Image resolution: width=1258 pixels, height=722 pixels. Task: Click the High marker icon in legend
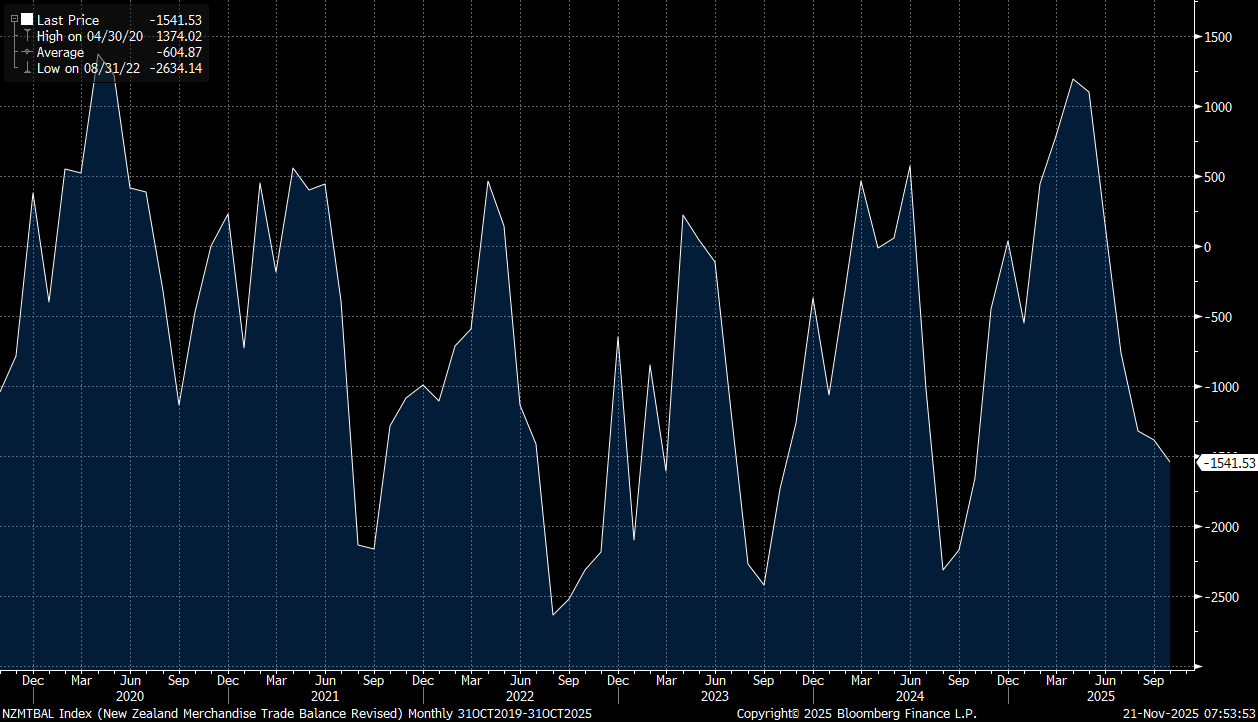[x=27, y=36]
